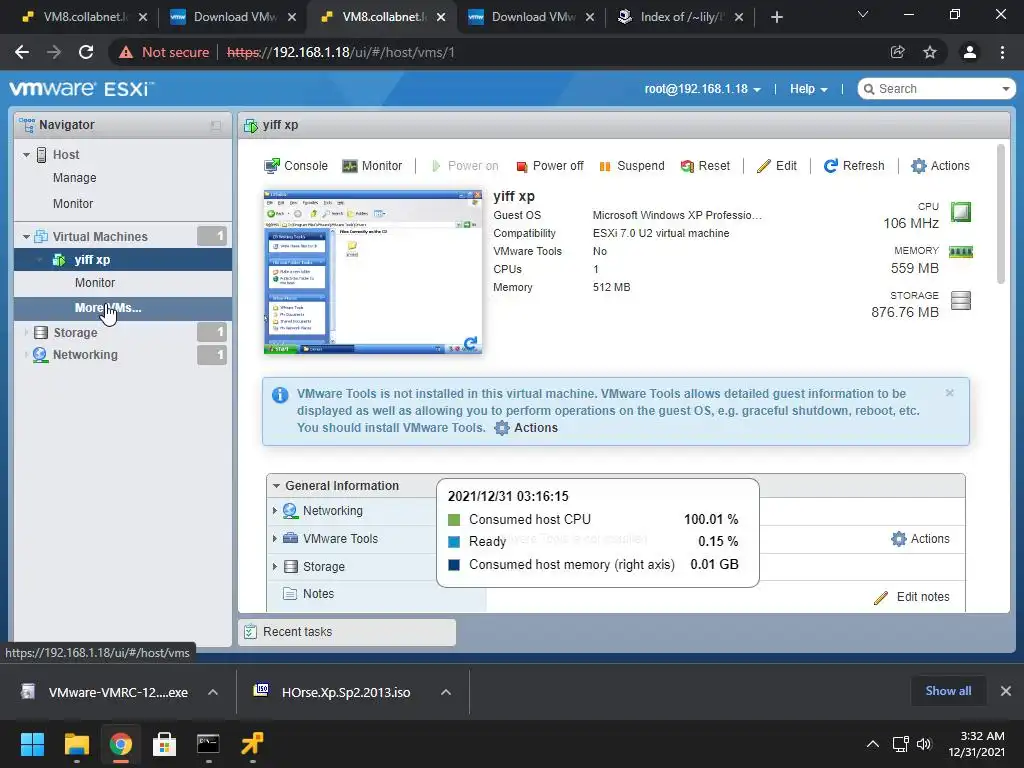
Task: Select Manage under Host
Action: point(74,178)
